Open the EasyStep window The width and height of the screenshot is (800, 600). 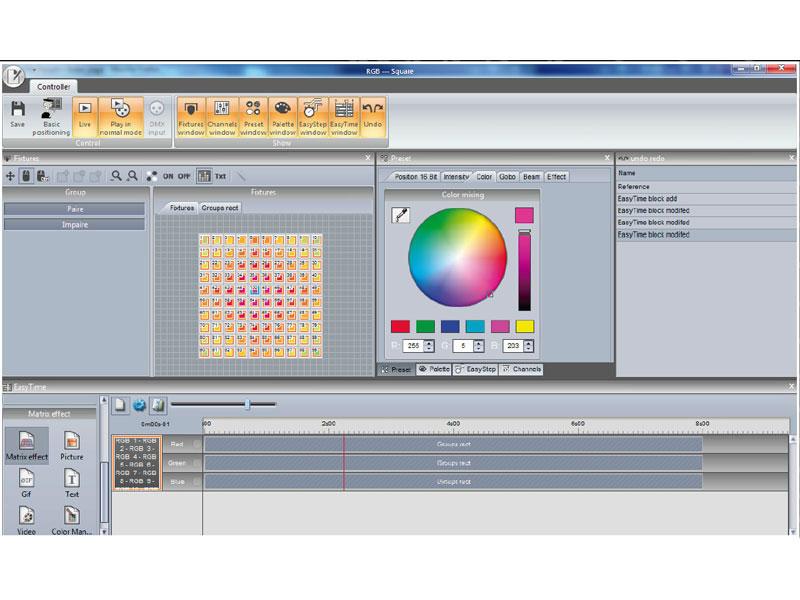(313, 116)
